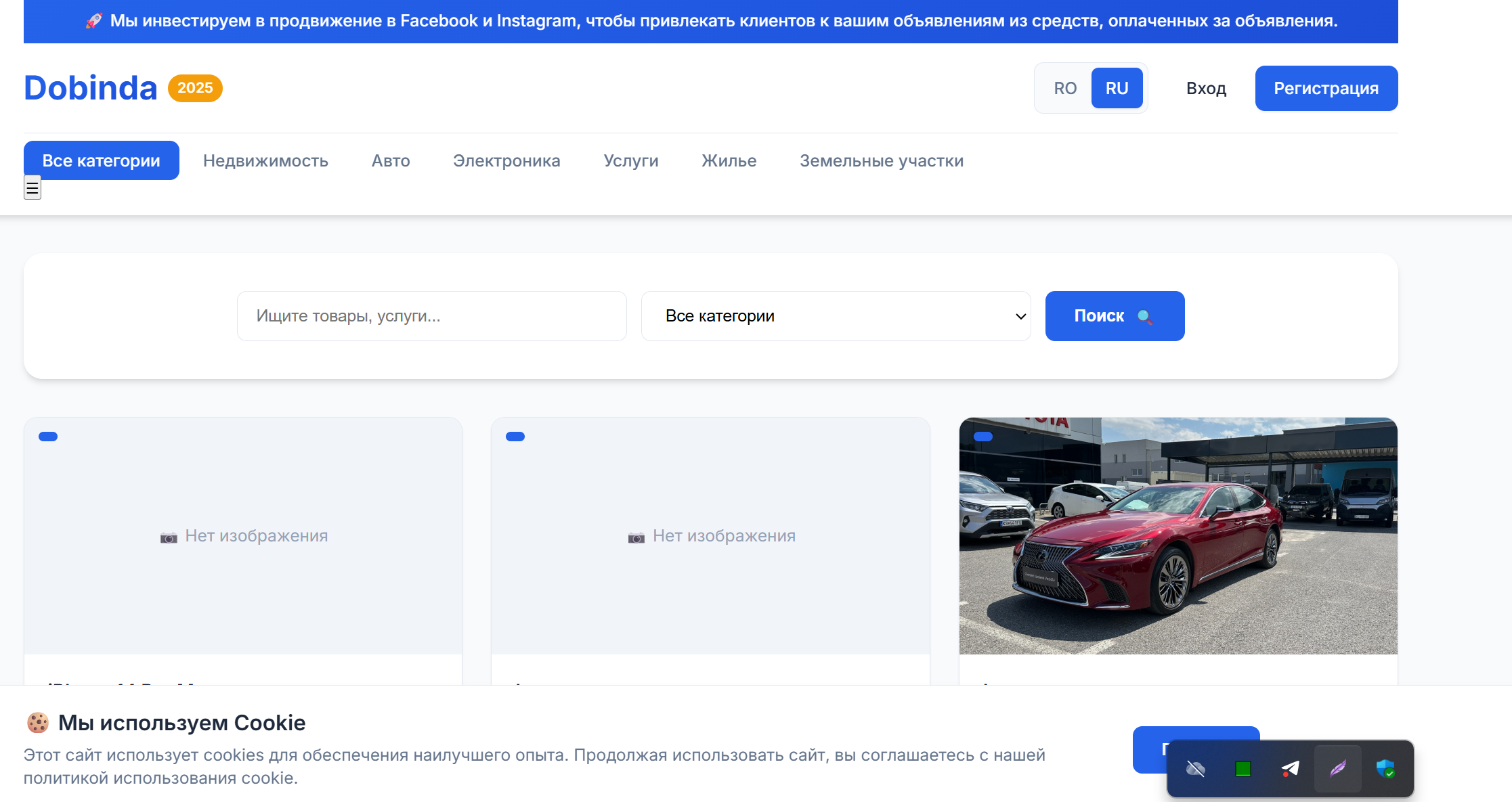Open the Авто category

(391, 160)
